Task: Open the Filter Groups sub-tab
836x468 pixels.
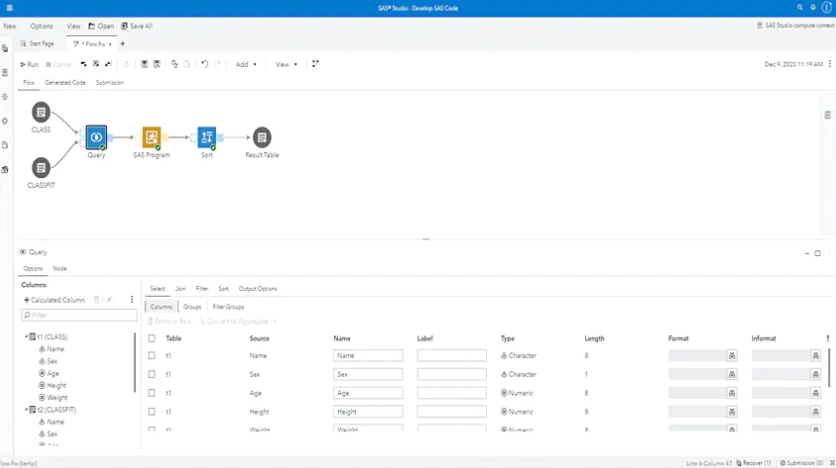Action: tap(228, 307)
